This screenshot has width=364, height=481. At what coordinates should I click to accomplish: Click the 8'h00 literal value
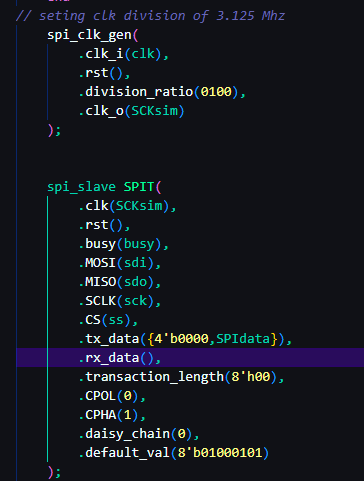[251, 377]
